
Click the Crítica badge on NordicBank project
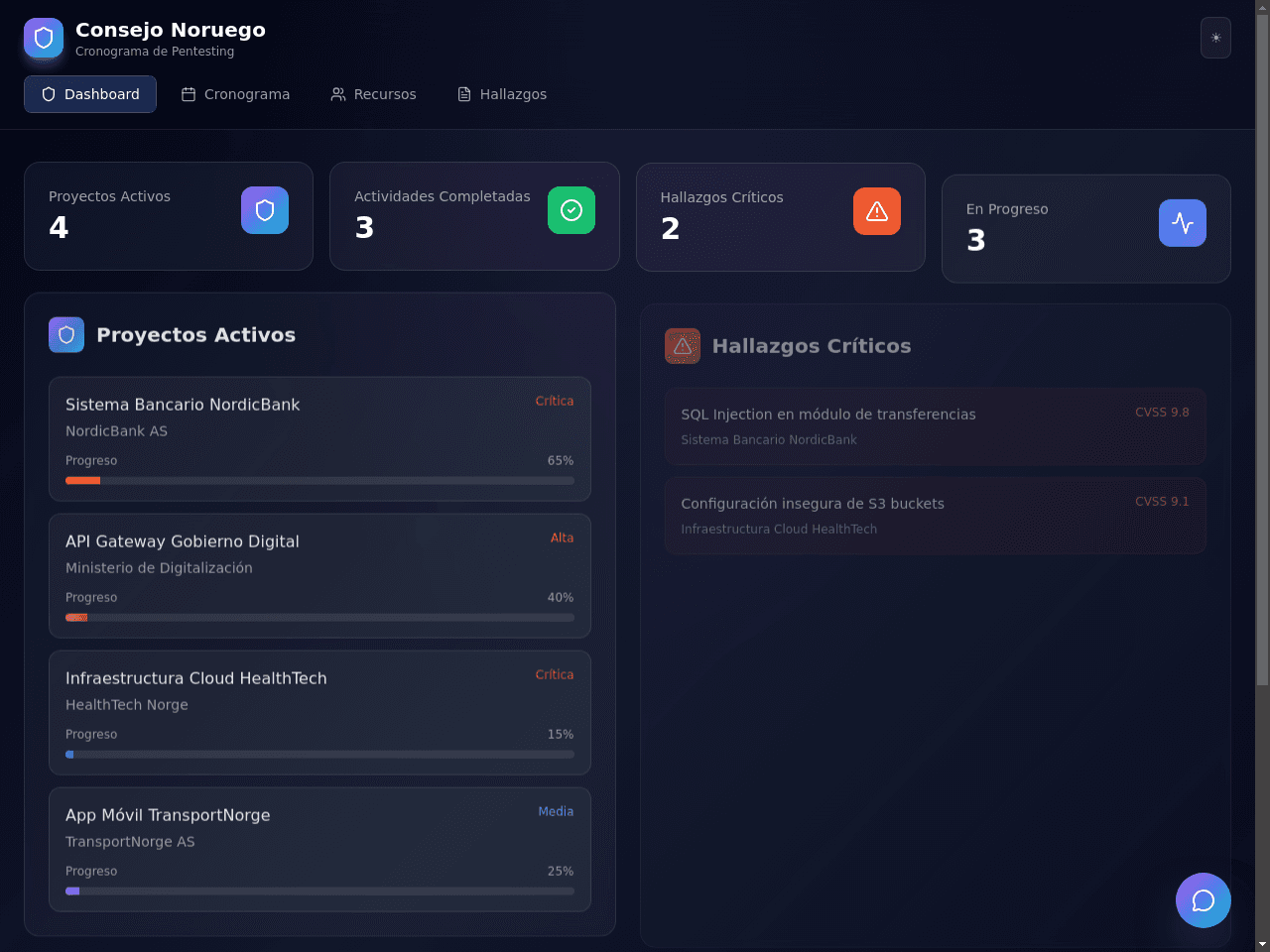(x=555, y=402)
